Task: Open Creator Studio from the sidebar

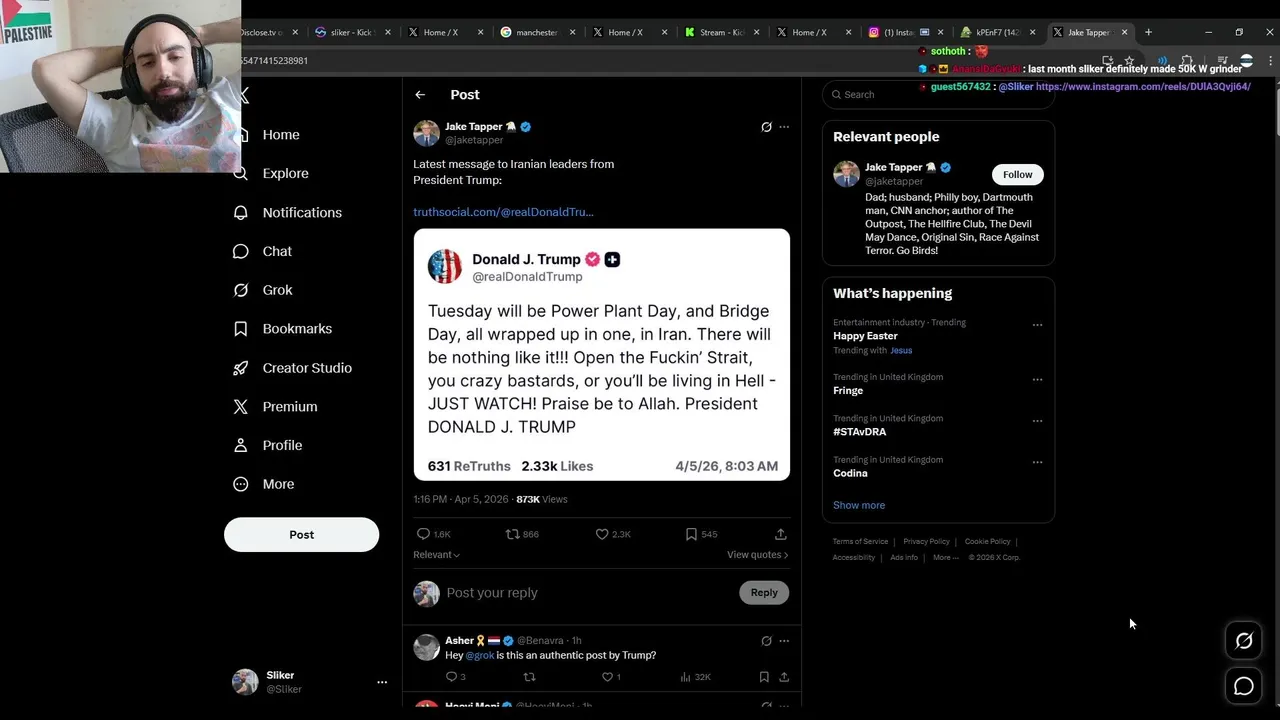Action: pyautogui.click(x=306, y=368)
